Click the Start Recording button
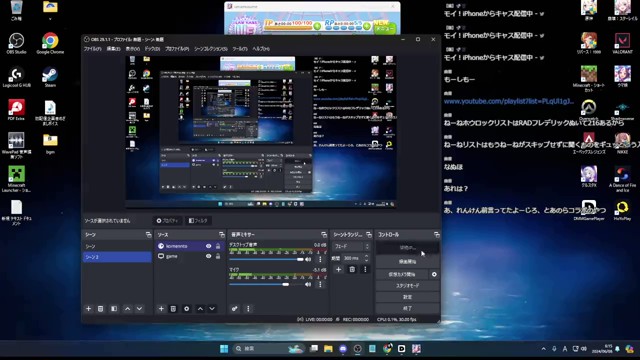Image resolution: width=640 pixels, height=360 pixels. pyautogui.click(x=407, y=262)
